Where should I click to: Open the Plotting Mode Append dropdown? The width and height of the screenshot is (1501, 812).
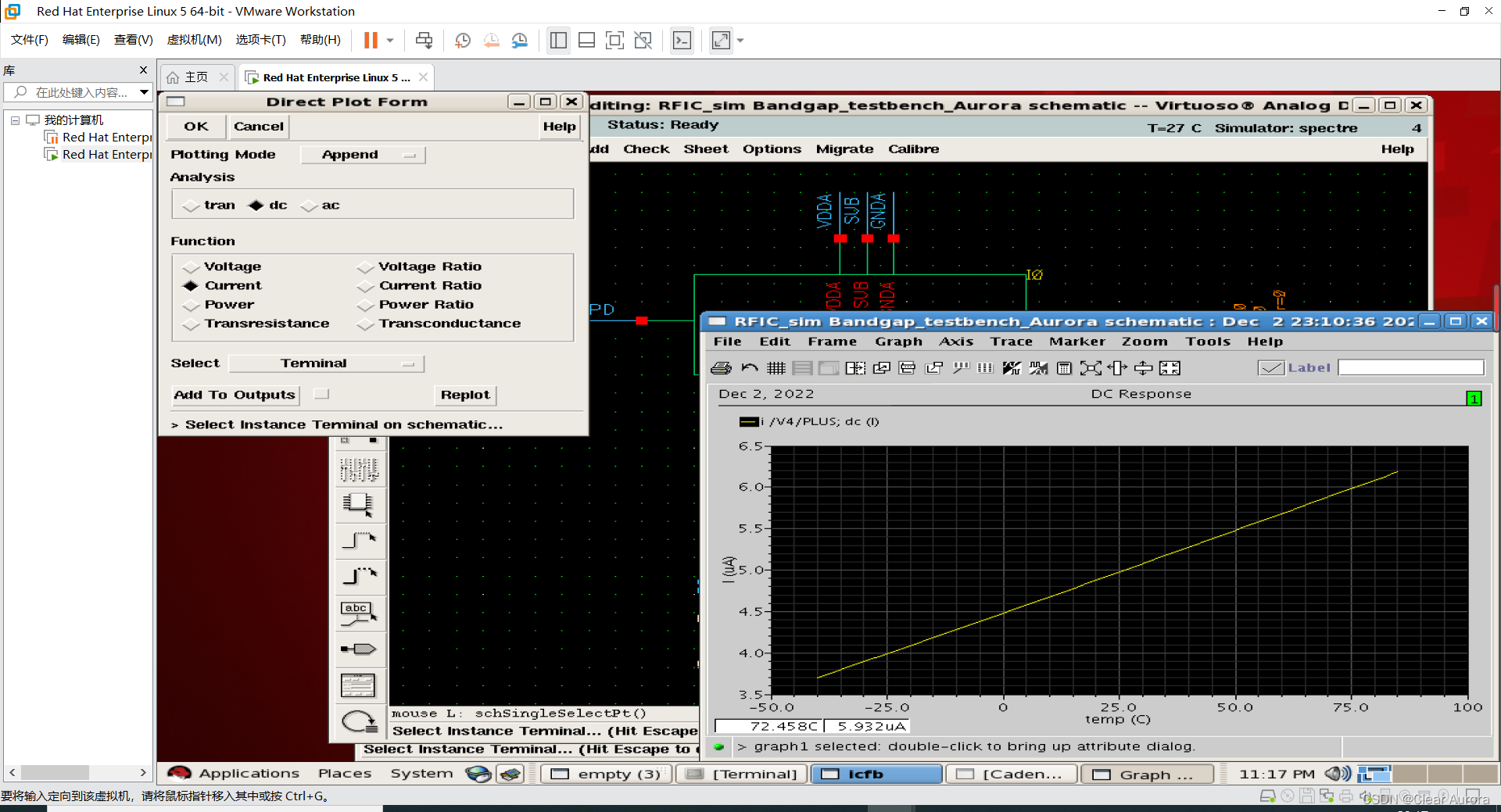[363, 155]
